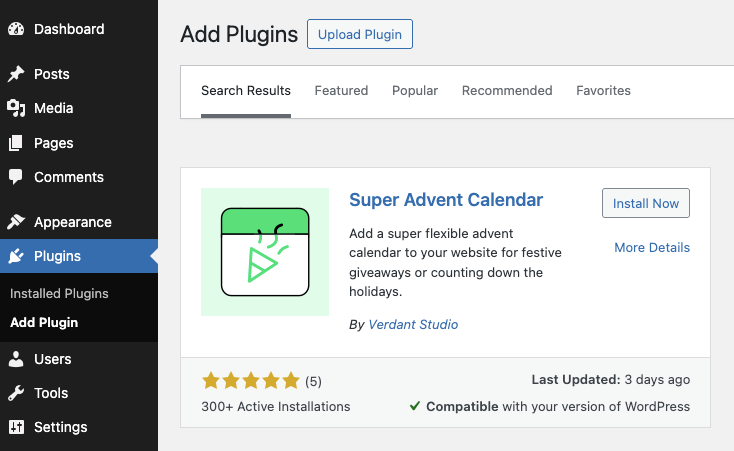Open Media via its camera icon
The width and height of the screenshot is (734, 451).
16,108
